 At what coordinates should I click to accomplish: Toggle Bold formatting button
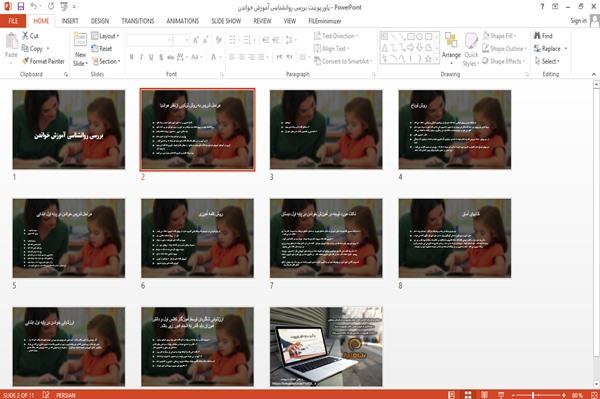coord(132,57)
